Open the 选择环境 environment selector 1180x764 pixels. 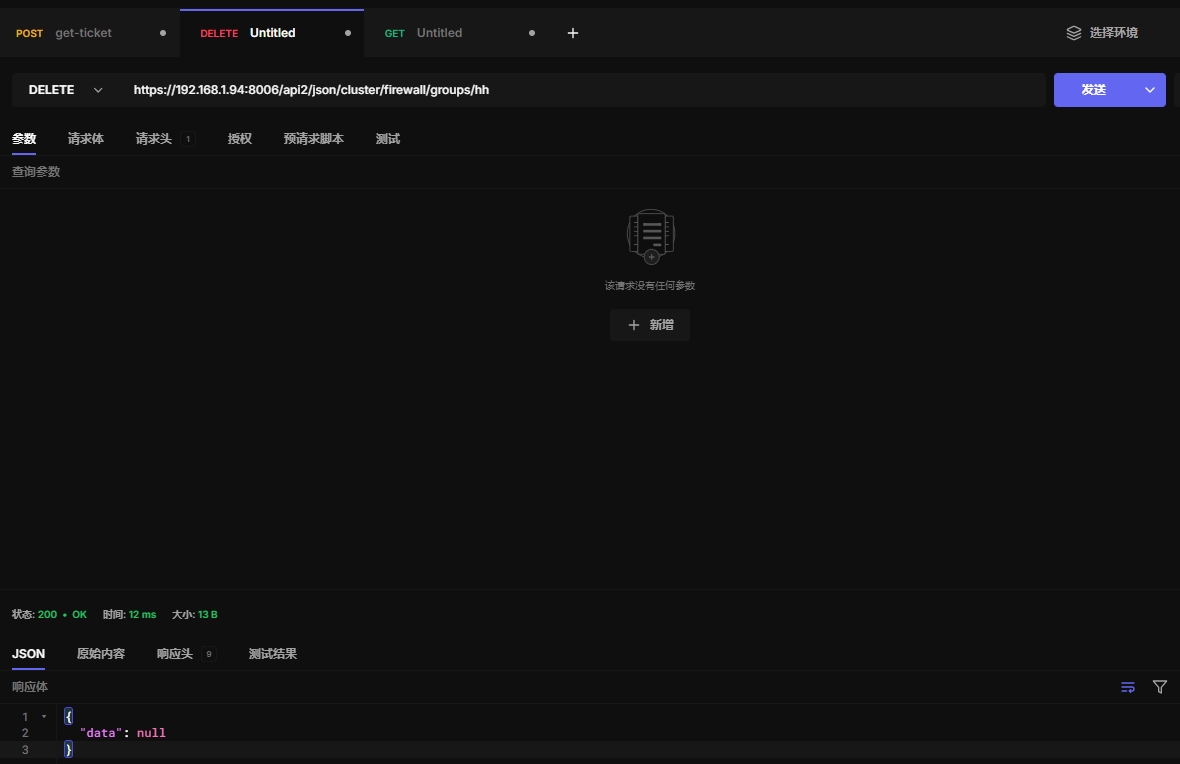tap(1112, 33)
